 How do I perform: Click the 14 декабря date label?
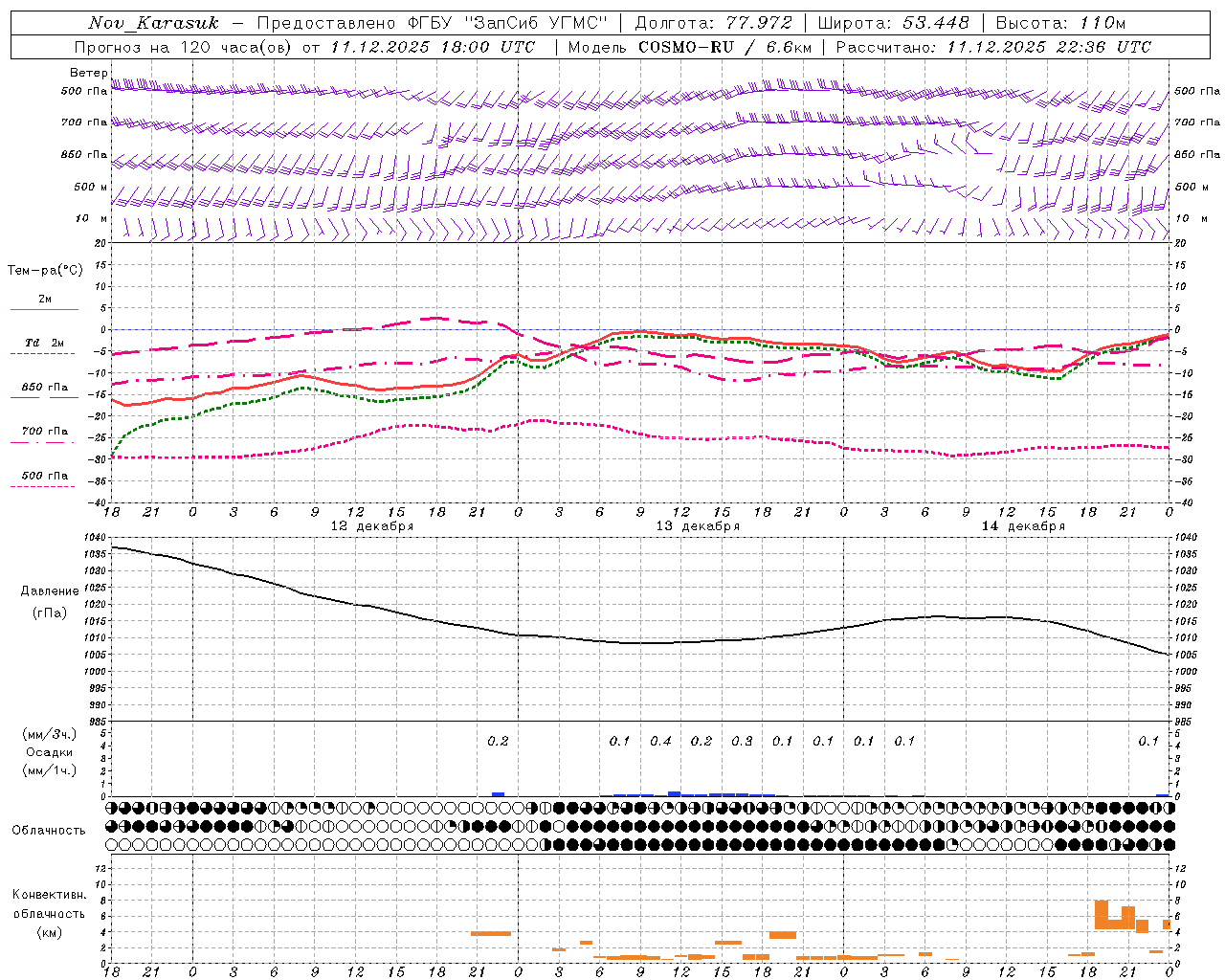pos(1023,526)
